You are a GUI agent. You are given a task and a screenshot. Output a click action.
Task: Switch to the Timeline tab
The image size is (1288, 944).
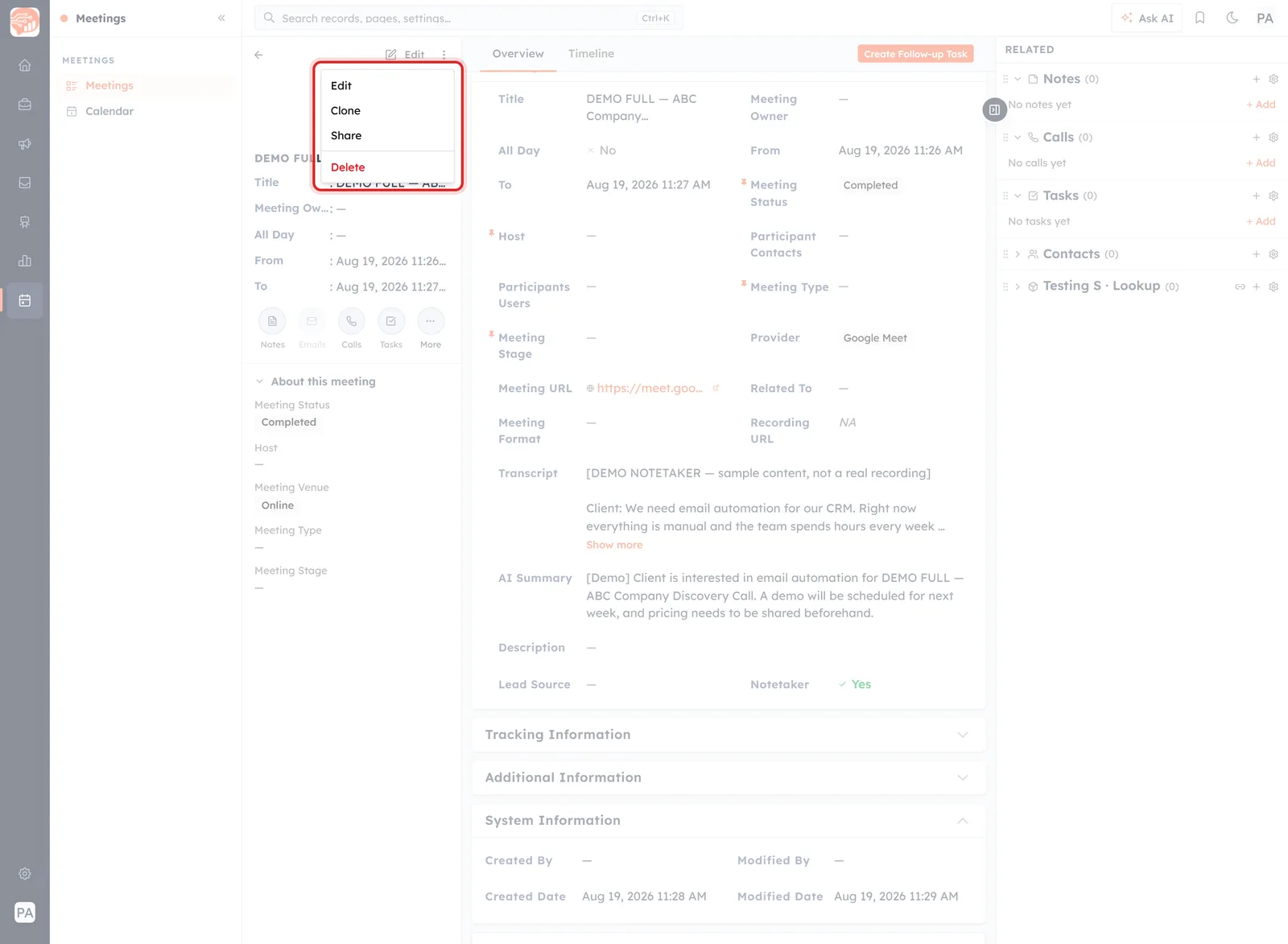point(591,54)
